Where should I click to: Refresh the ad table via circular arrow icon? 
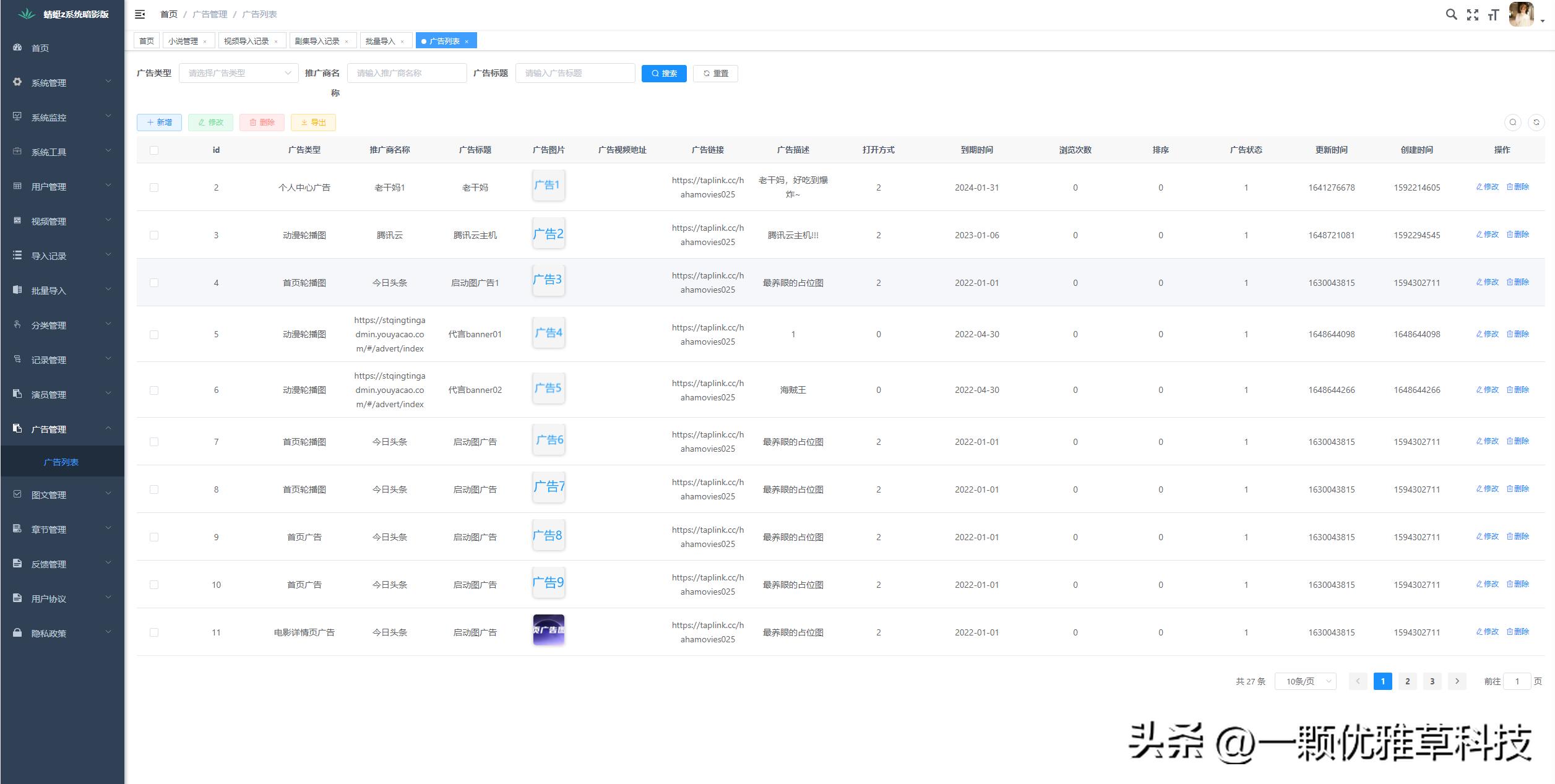click(1536, 123)
